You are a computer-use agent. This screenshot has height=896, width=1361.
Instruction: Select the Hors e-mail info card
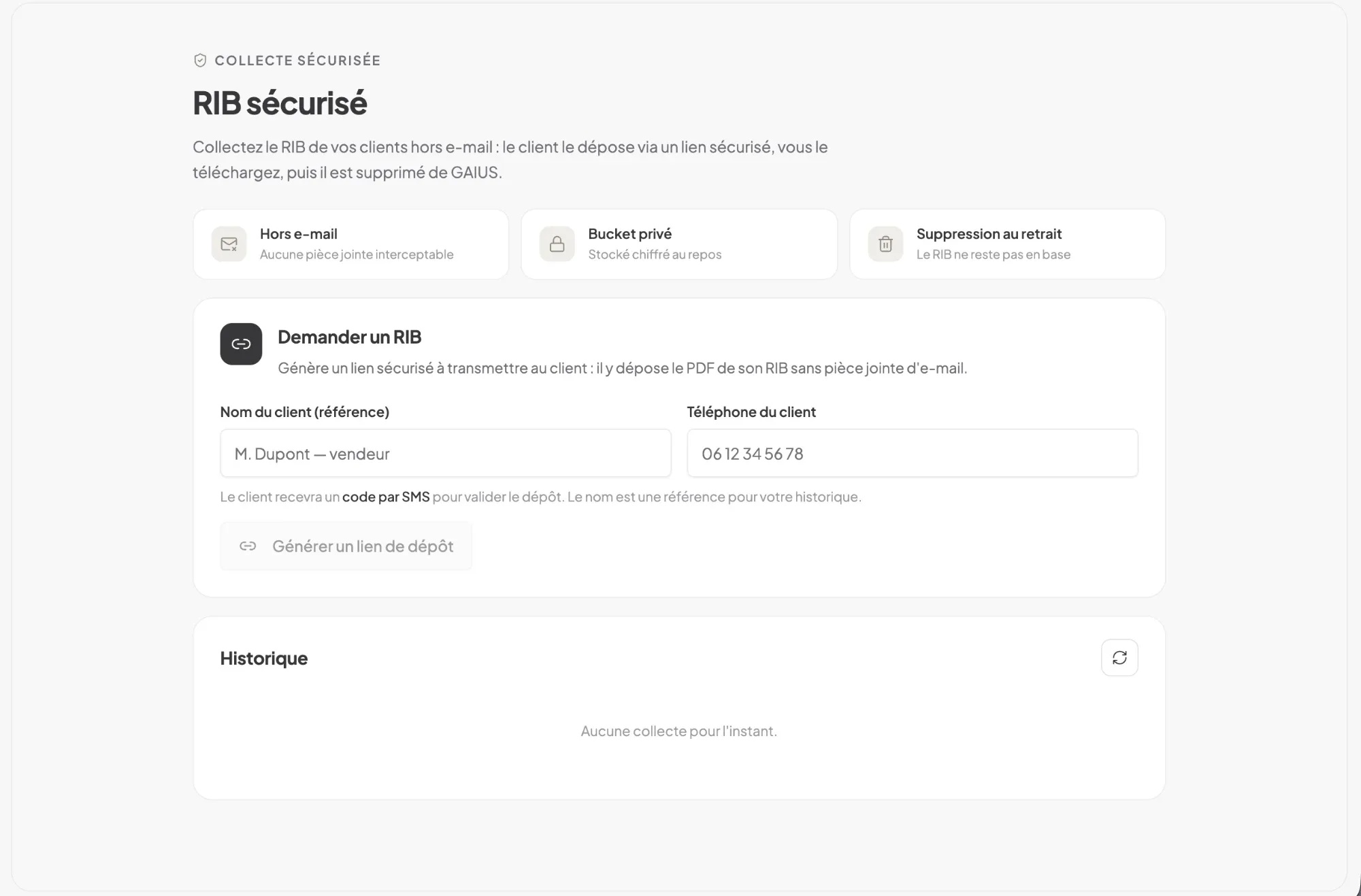click(x=351, y=244)
